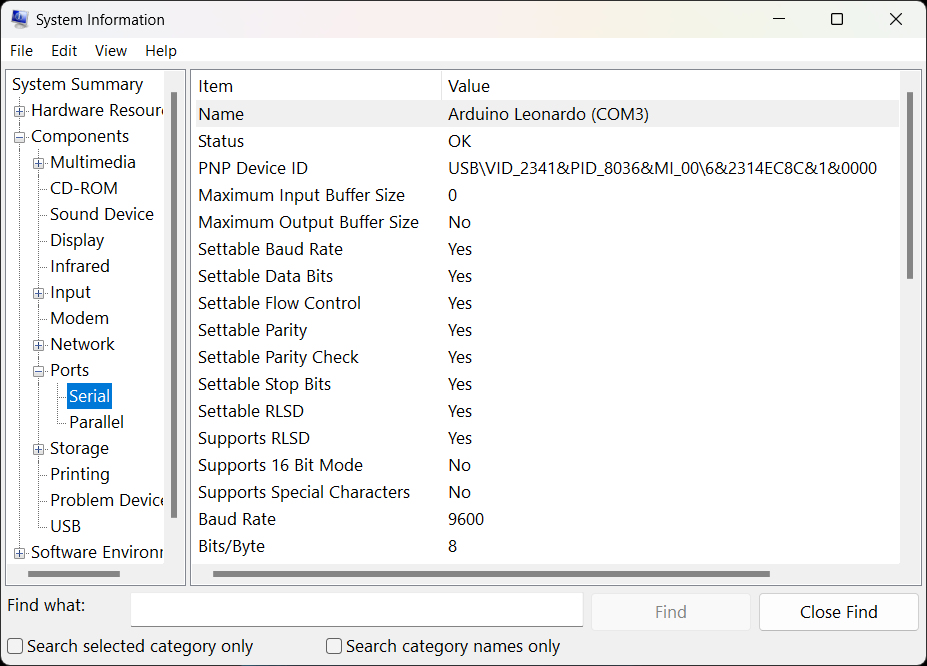
Task: Select the Maximum Output Buffer Size row
Action: click(547, 222)
